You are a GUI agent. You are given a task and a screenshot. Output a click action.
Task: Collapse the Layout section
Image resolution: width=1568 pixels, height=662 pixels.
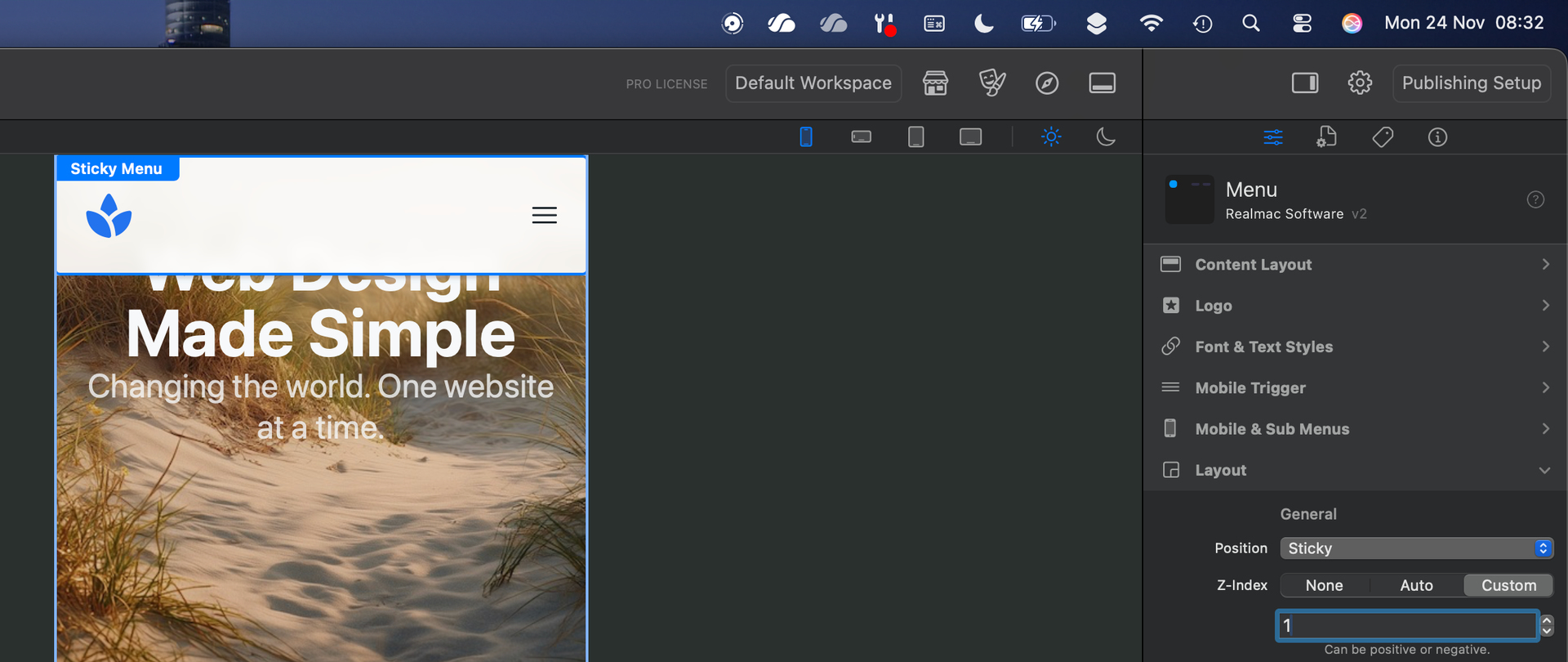point(1355,470)
